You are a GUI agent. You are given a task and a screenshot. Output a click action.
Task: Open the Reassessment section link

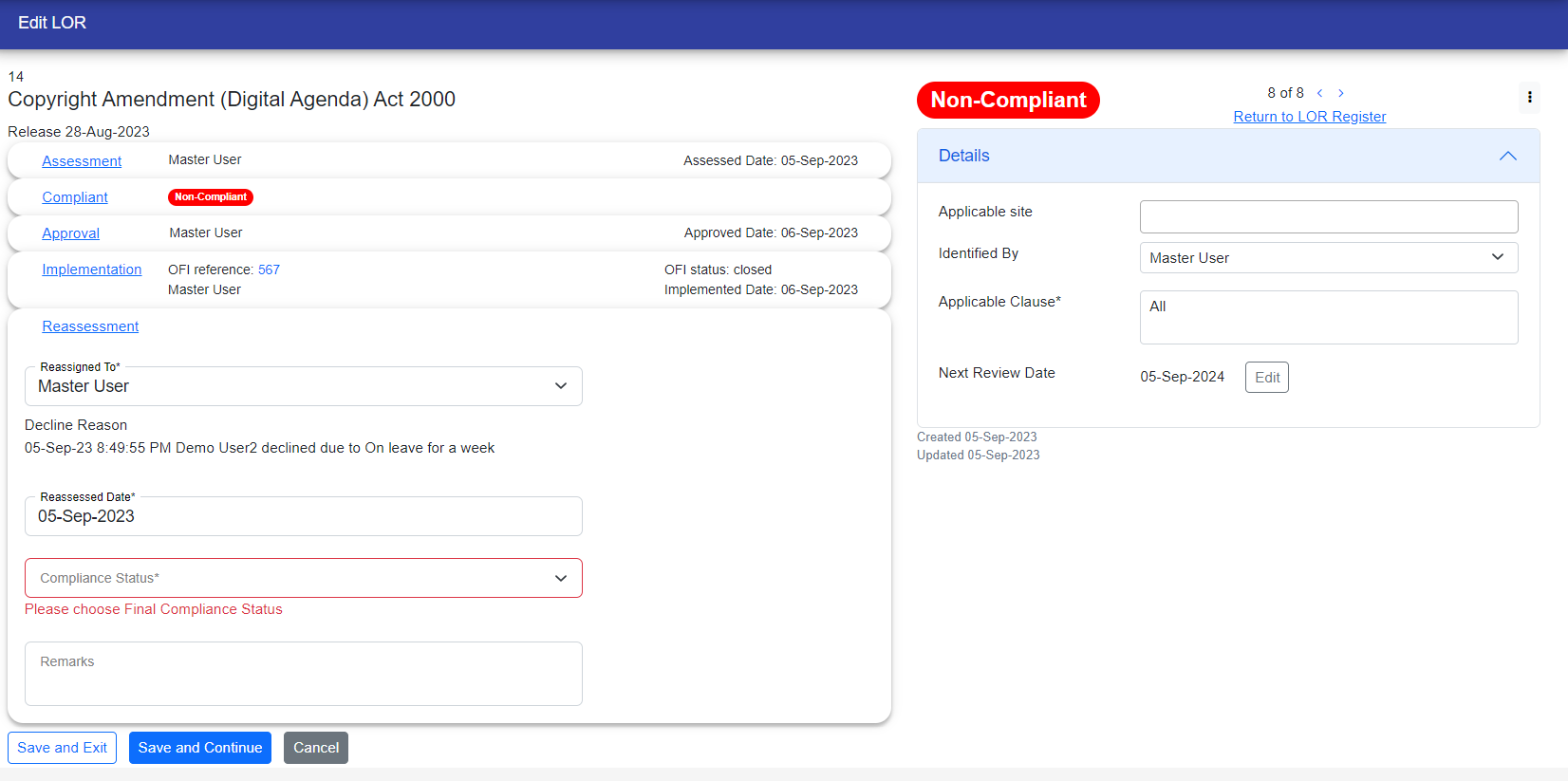click(x=90, y=326)
